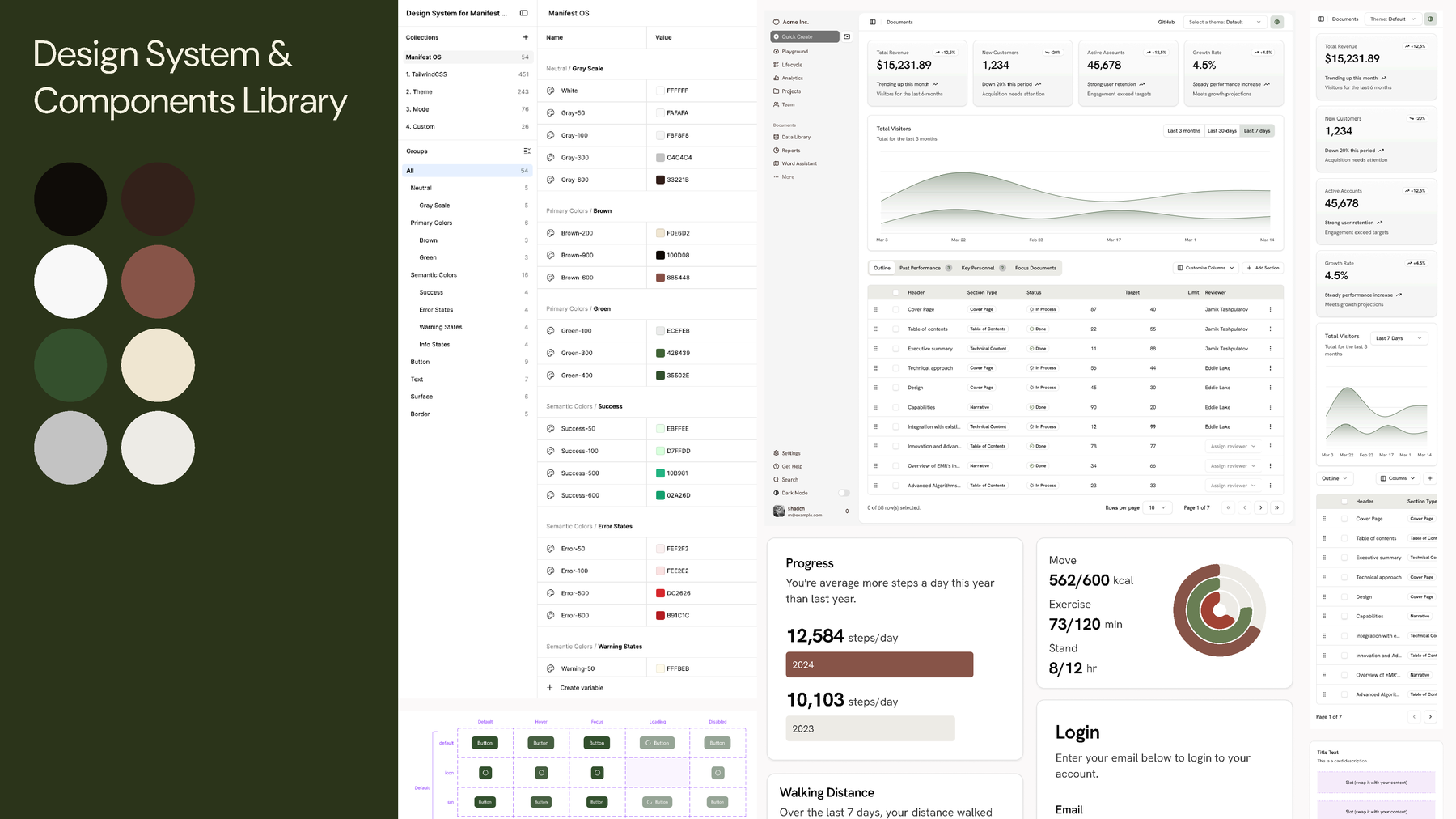Select the 1. TailwindCSS collection
The width and height of the screenshot is (1456, 819).
pos(467,74)
